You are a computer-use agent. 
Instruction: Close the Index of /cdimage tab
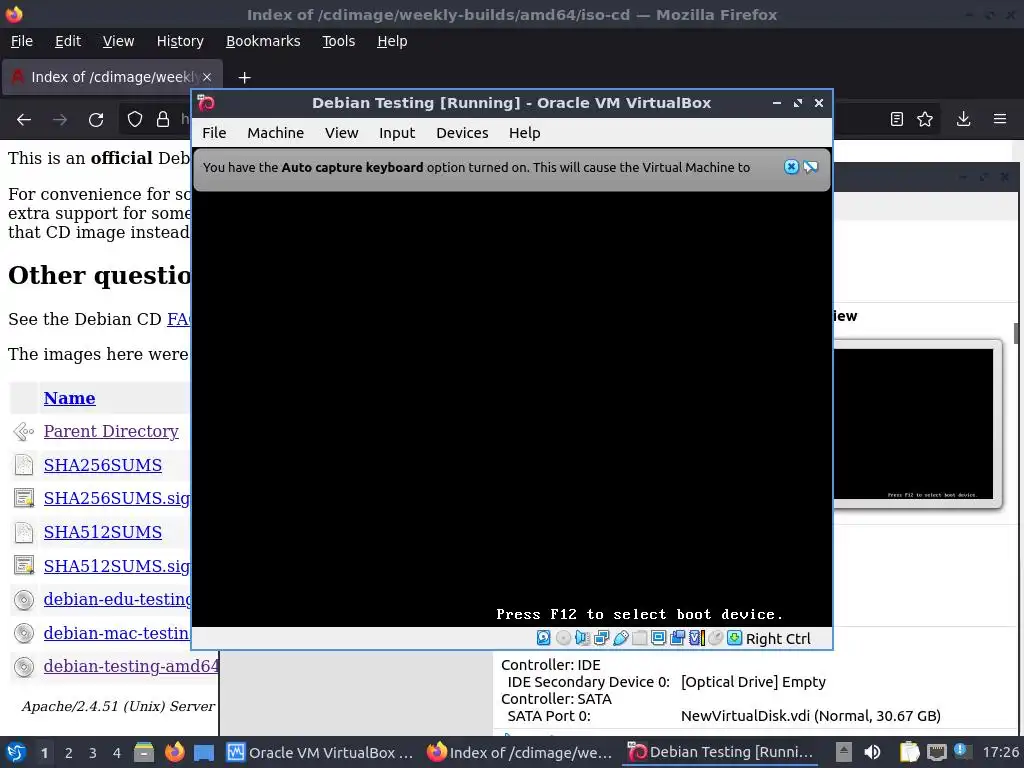[x=207, y=77]
